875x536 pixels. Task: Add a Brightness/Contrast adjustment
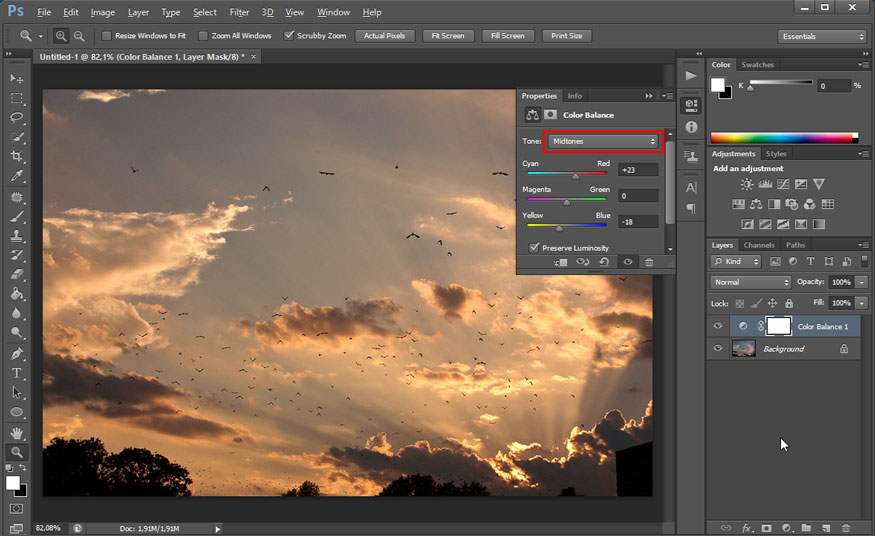[x=747, y=184]
